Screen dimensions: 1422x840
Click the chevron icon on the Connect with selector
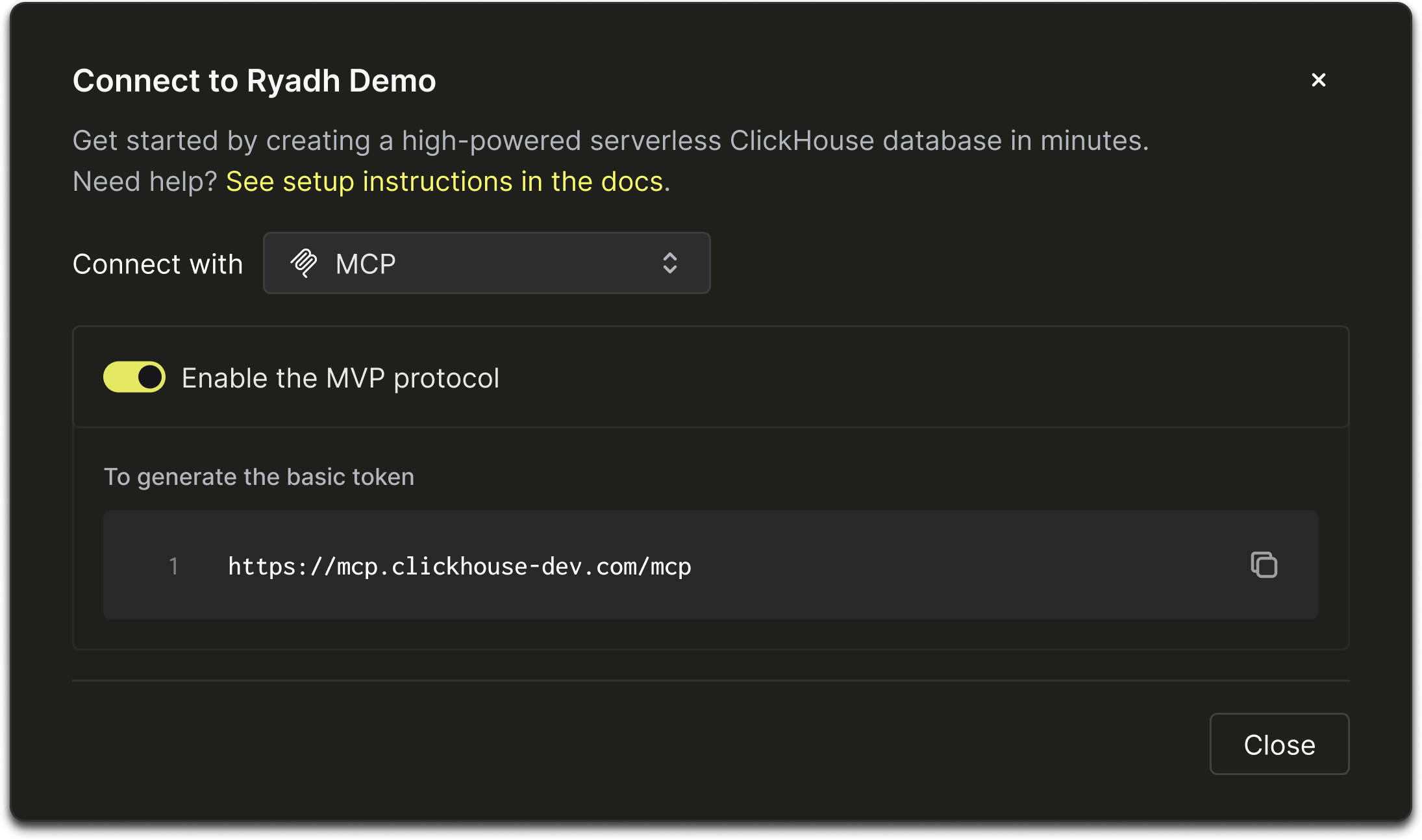670,263
